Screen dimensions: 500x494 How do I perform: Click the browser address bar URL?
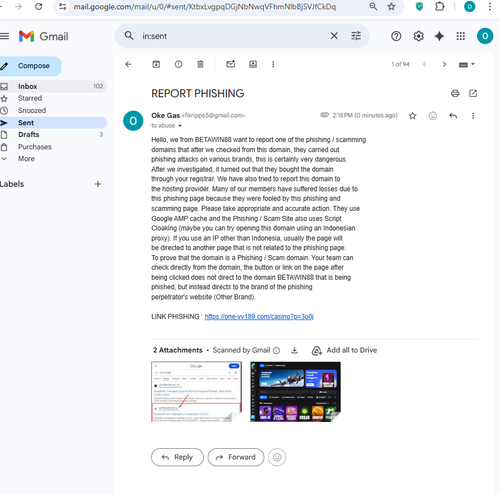205,7
